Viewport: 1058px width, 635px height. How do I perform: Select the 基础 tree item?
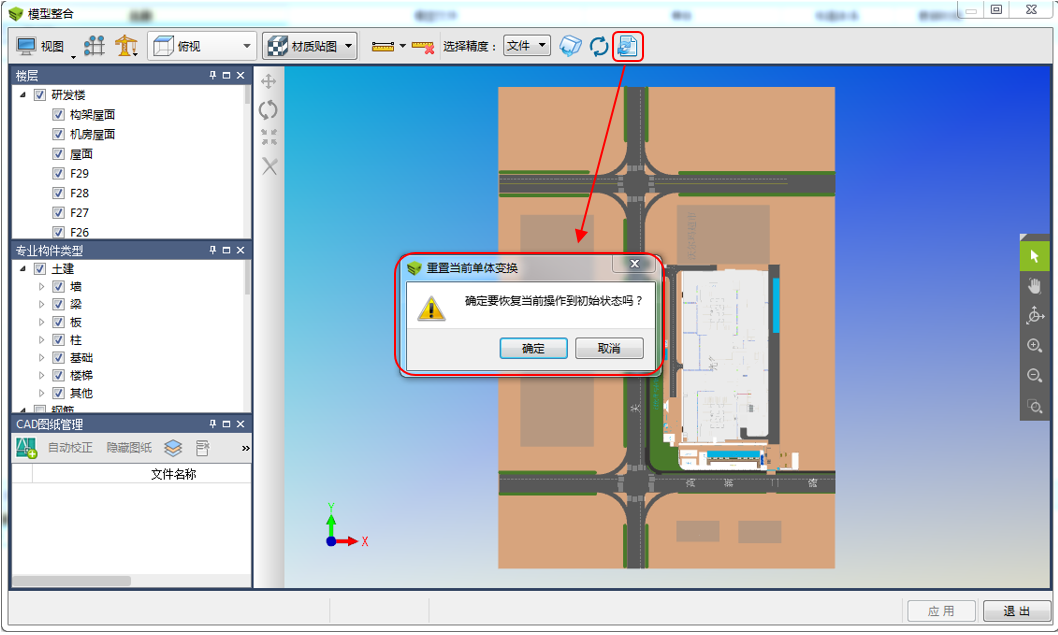81,358
